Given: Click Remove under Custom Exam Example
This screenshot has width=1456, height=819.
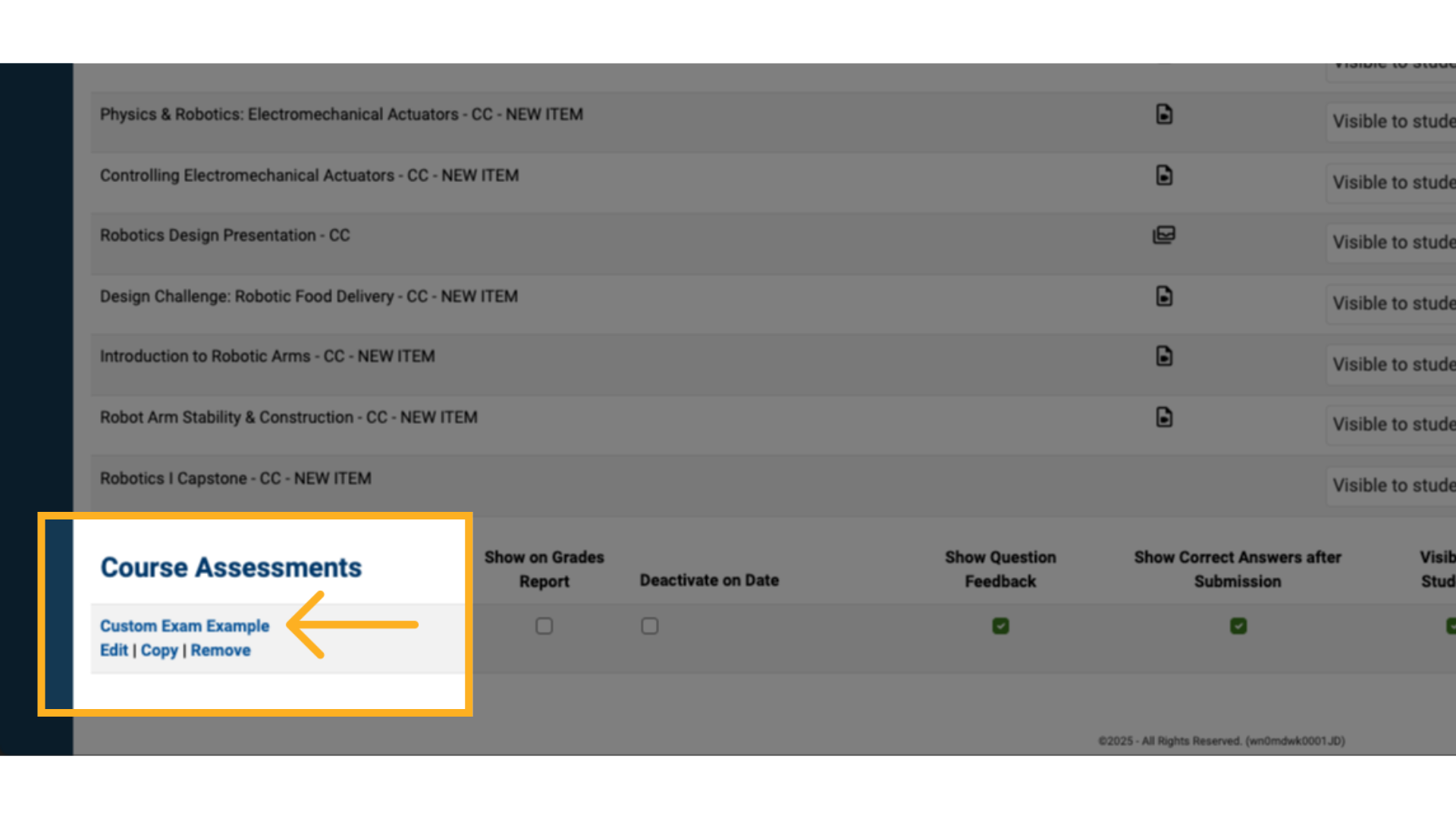Looking at the screenshot, I should [x=221, y=651].
